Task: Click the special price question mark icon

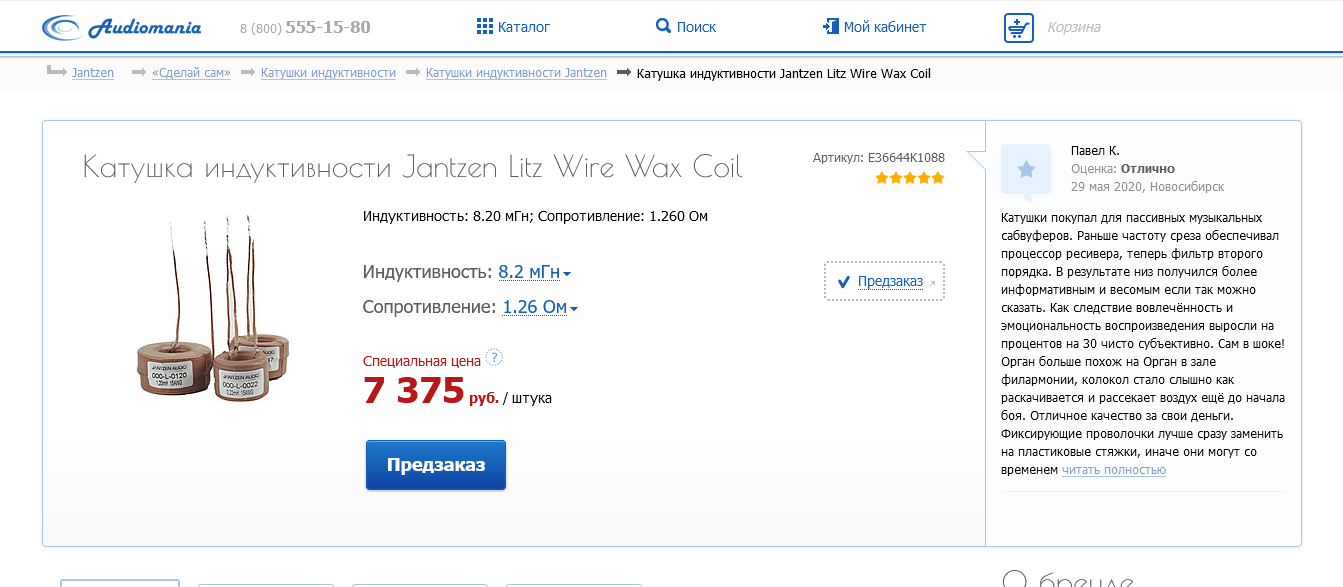Action: [494, 358]
